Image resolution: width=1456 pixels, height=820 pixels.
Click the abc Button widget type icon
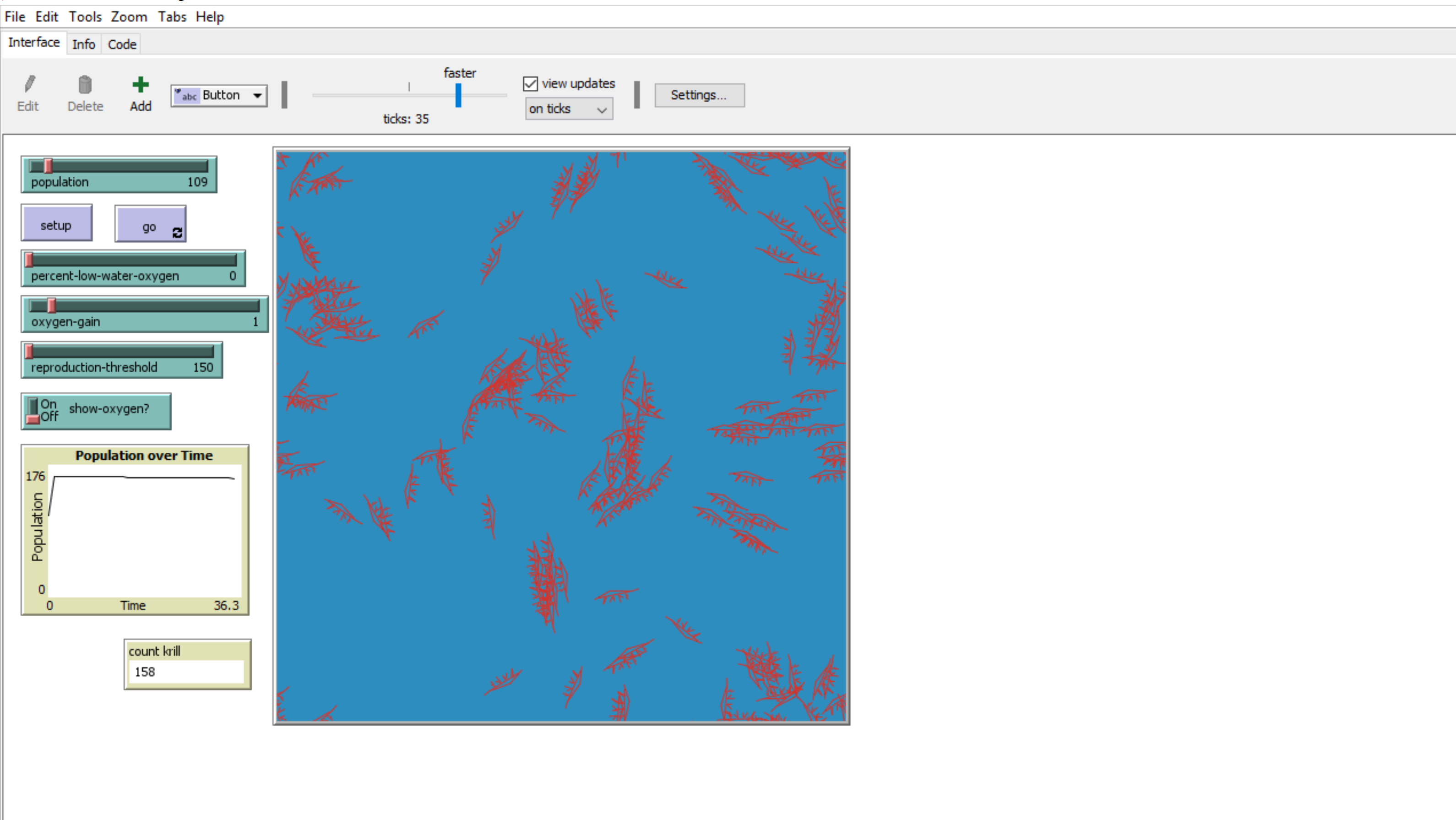(186, 96)
